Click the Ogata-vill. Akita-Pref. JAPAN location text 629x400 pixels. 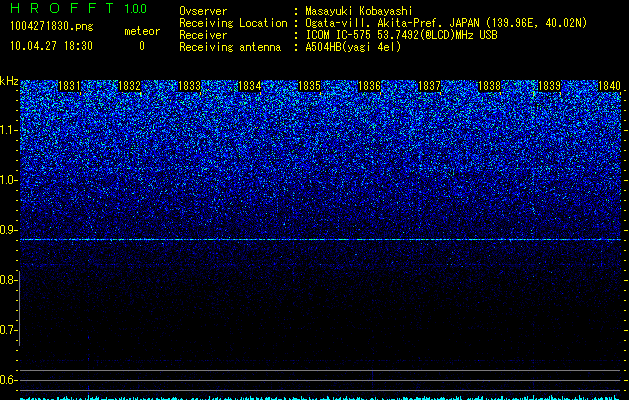pyautogui.click(x=446, y=23)
